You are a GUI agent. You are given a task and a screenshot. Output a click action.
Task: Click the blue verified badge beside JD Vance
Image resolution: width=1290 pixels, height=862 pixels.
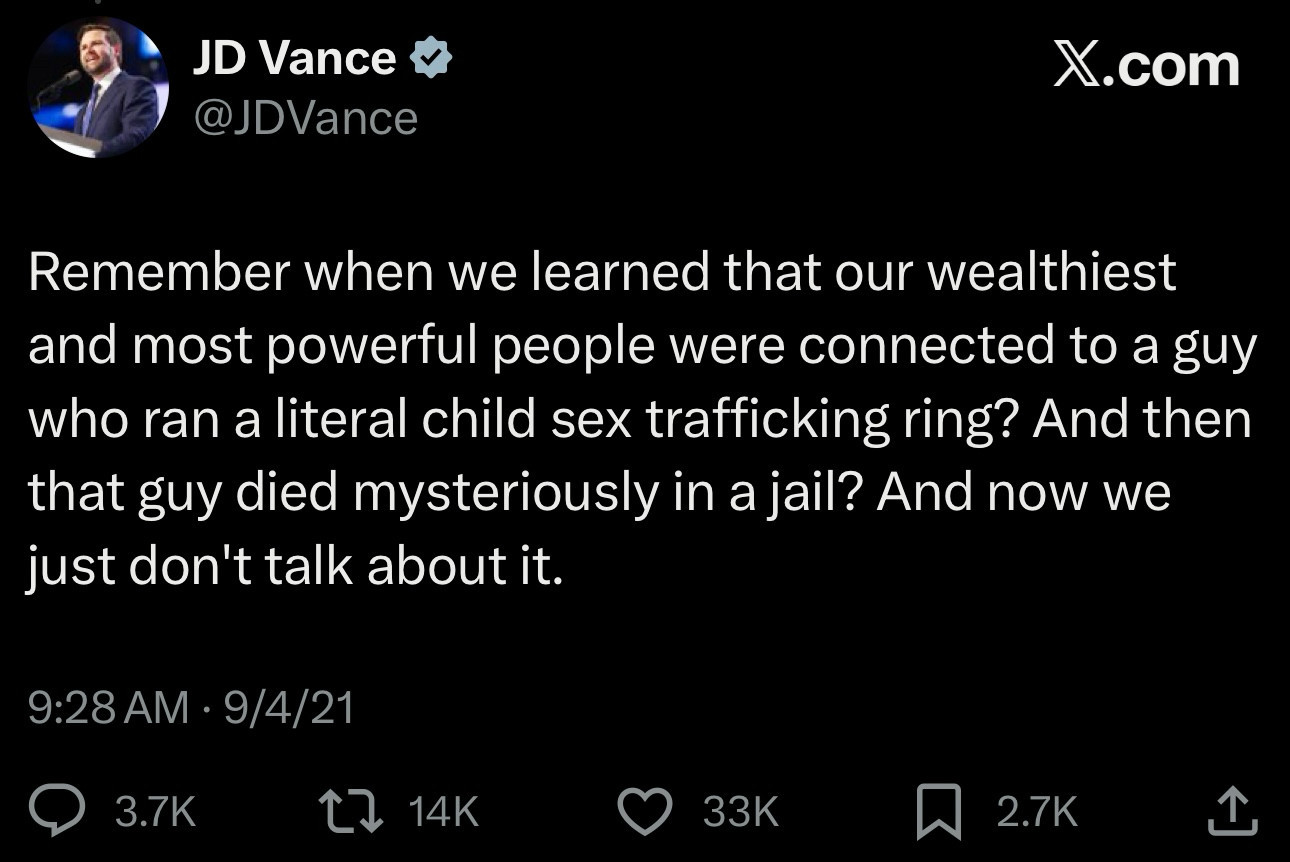432,57
